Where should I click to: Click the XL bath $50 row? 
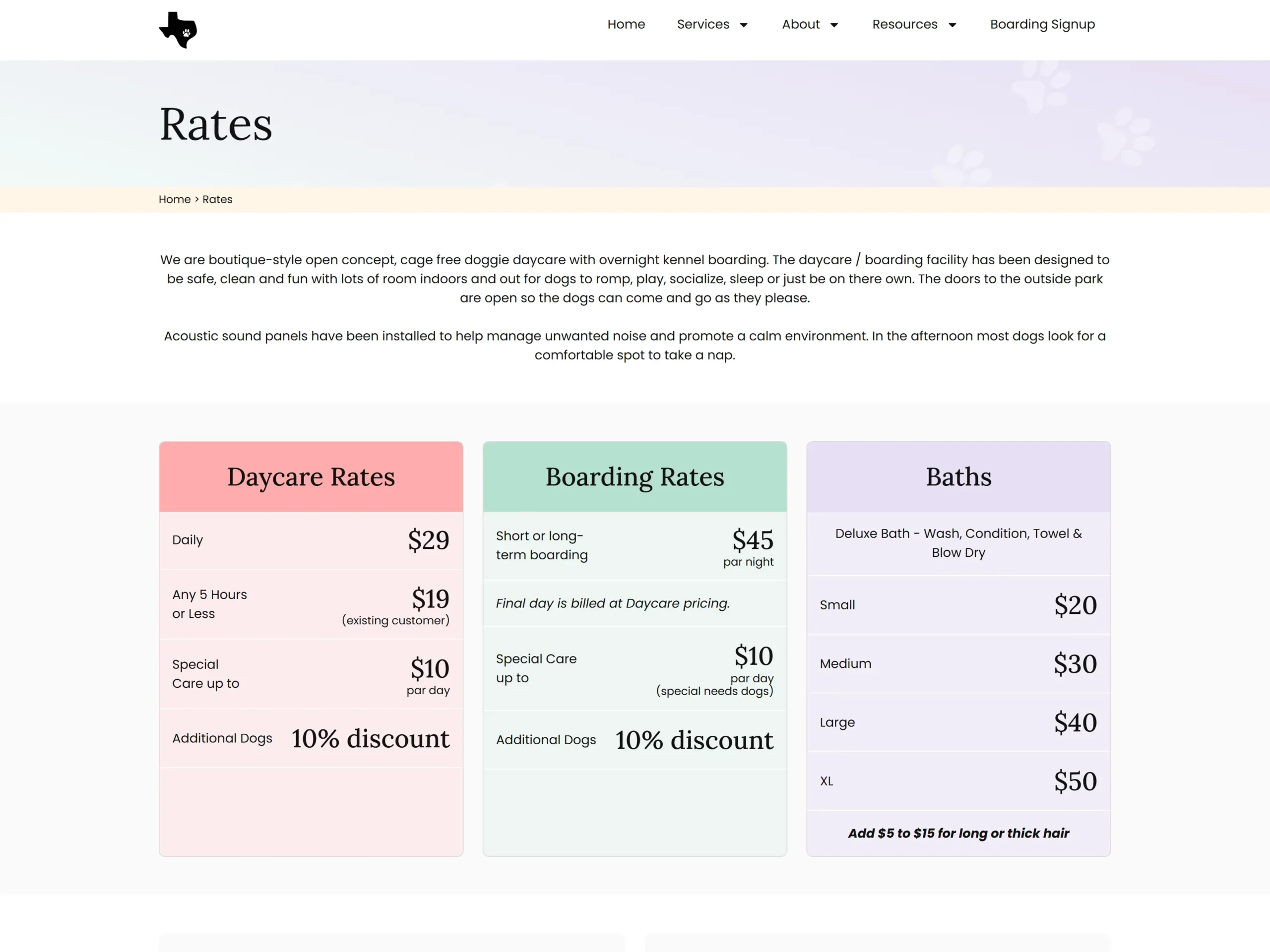[x=958, y=781]
